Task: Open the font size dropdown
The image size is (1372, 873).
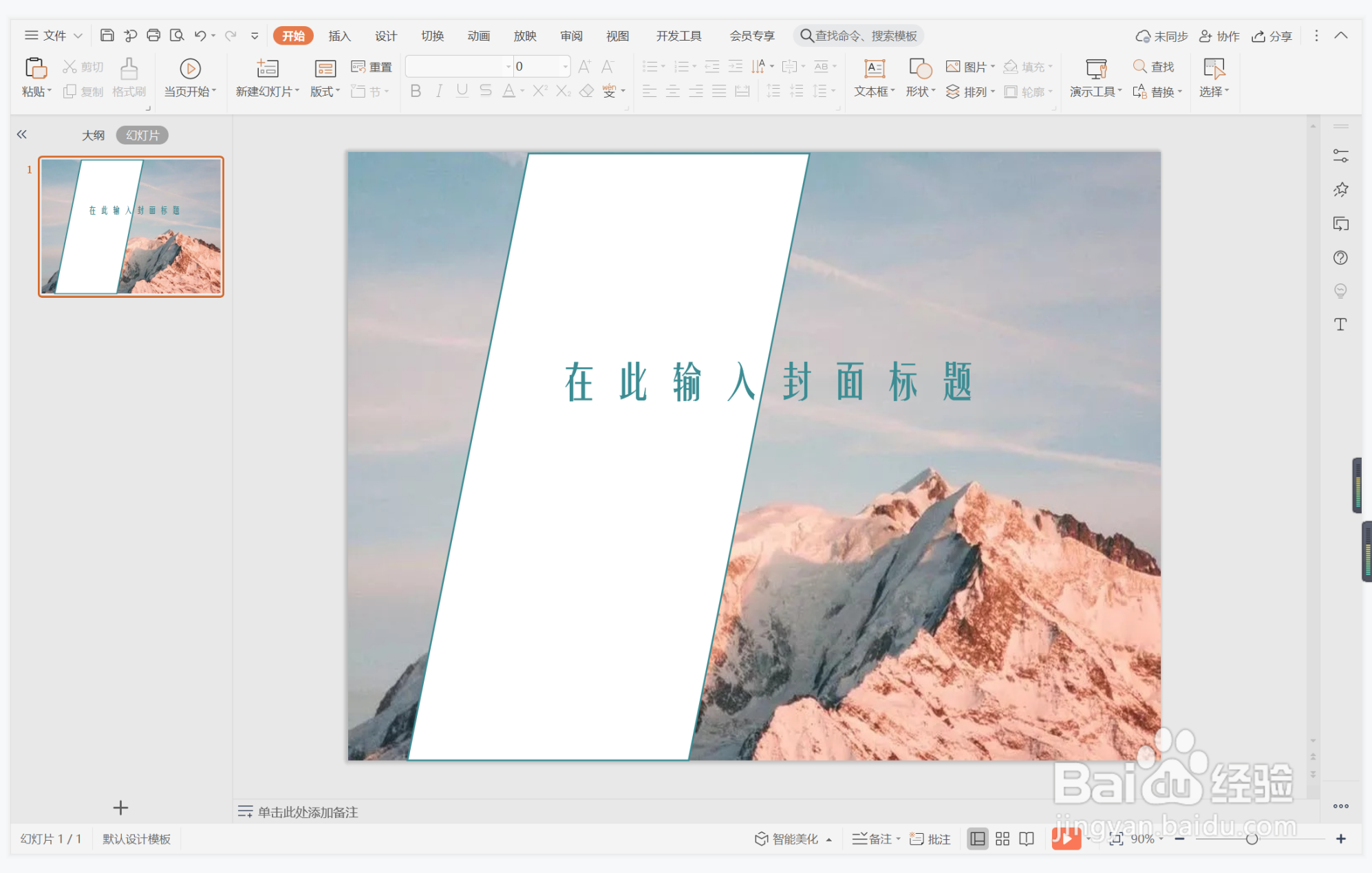Action: click(x=565, y=66)
